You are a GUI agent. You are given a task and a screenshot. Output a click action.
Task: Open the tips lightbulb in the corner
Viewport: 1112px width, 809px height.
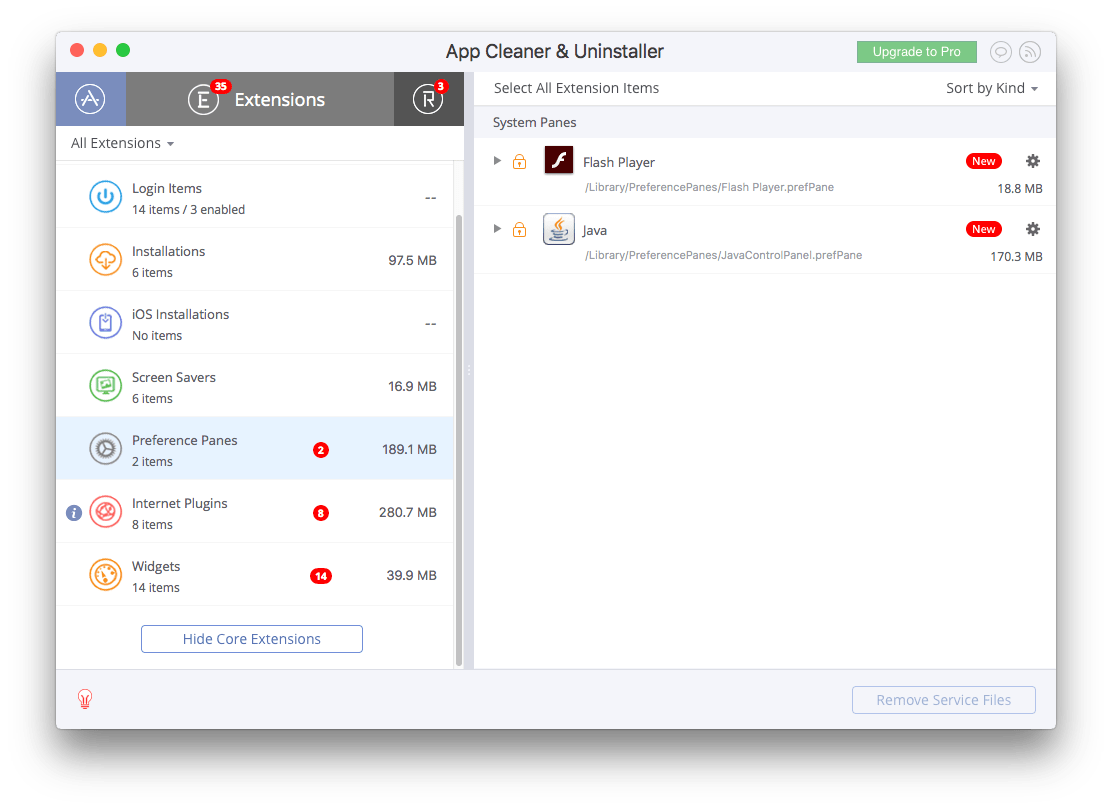coord(85,699)
